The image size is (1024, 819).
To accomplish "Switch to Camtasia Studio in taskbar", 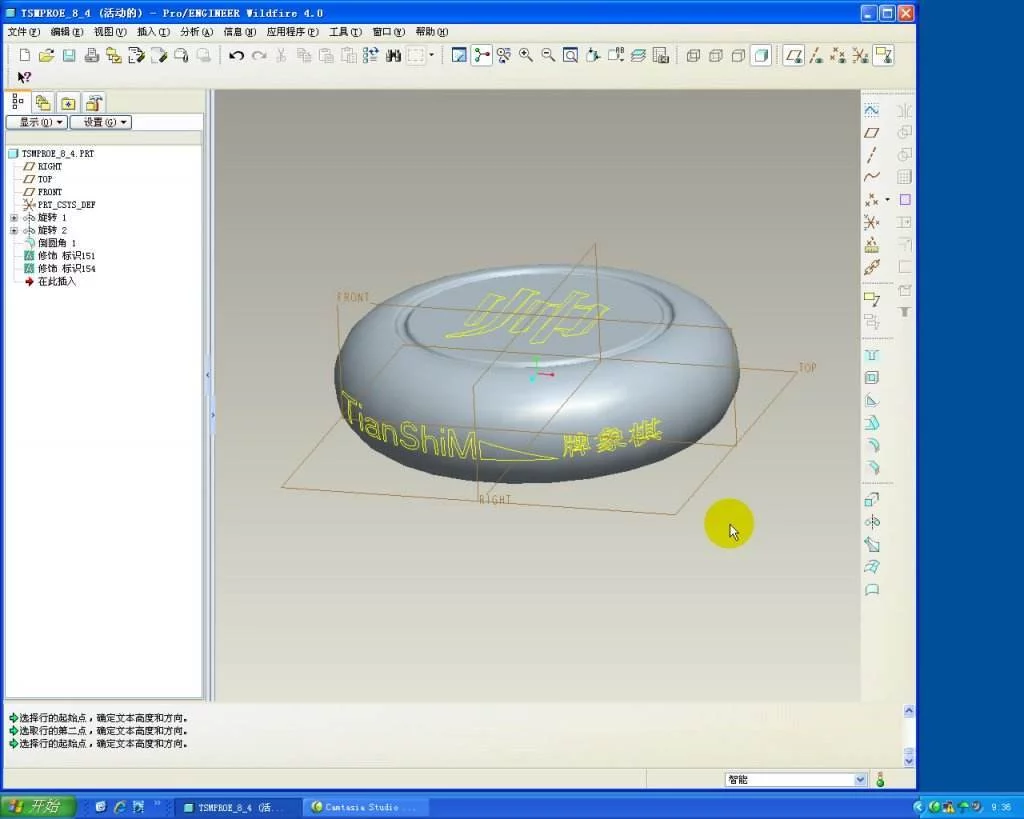I will (x=364, y=807).
